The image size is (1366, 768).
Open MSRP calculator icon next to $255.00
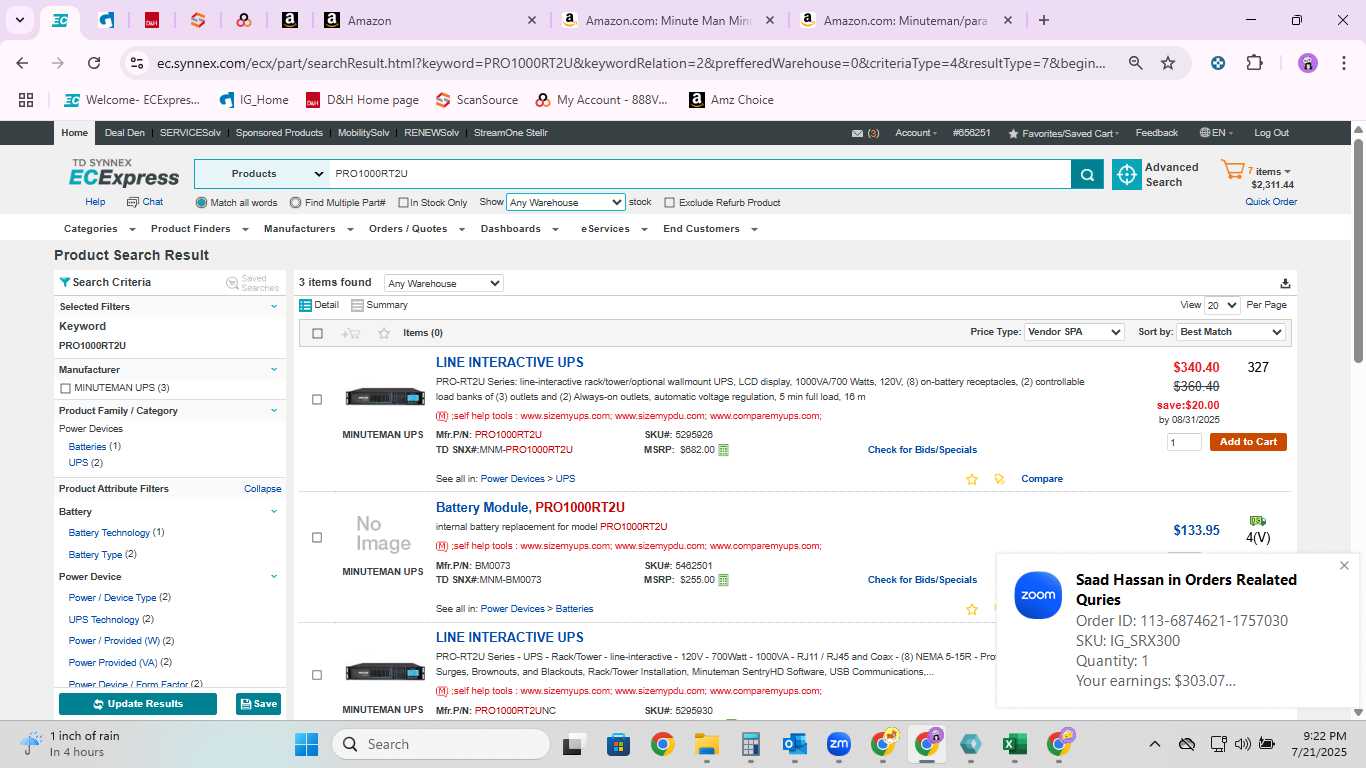click(x=724, y=580)
